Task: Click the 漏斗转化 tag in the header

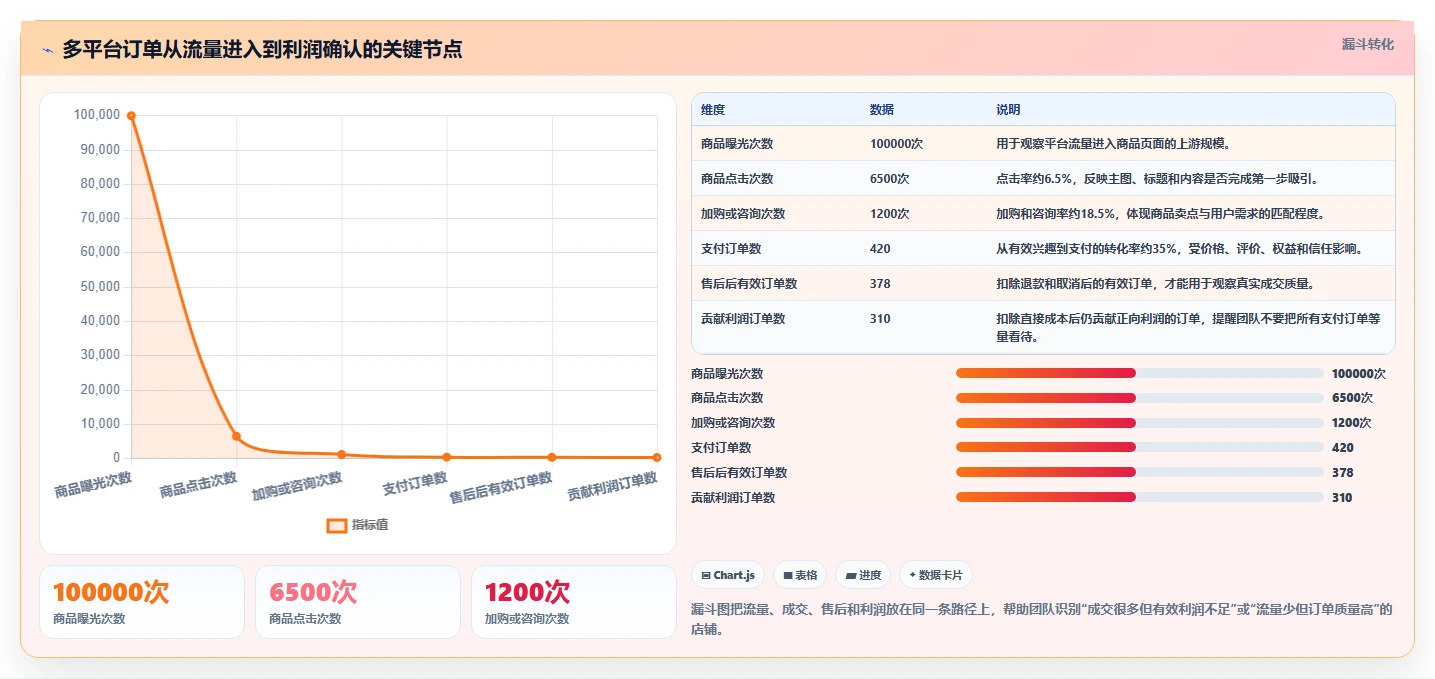Action: [x=1367, y=44]
